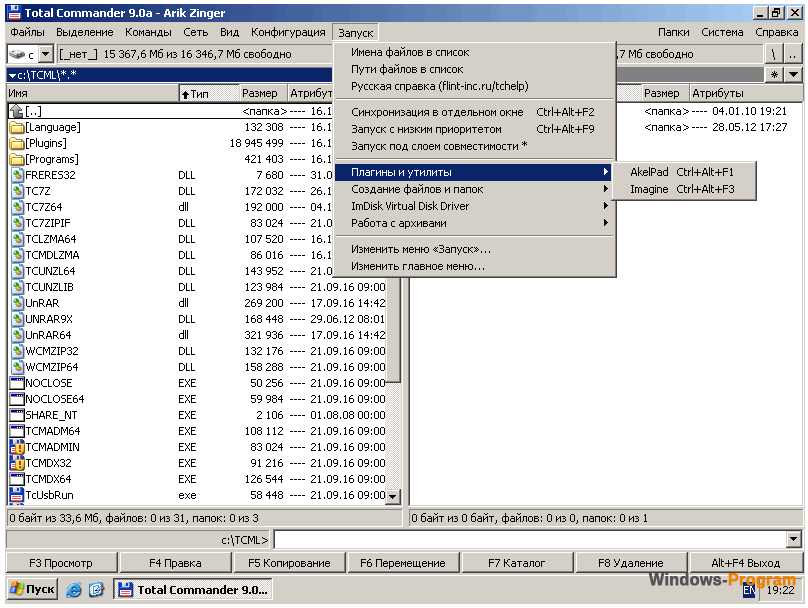Click the TC7ZIPIF file icon
This screenshot has width=808, height=608.
pyautogui.click(x=18, y=223)
